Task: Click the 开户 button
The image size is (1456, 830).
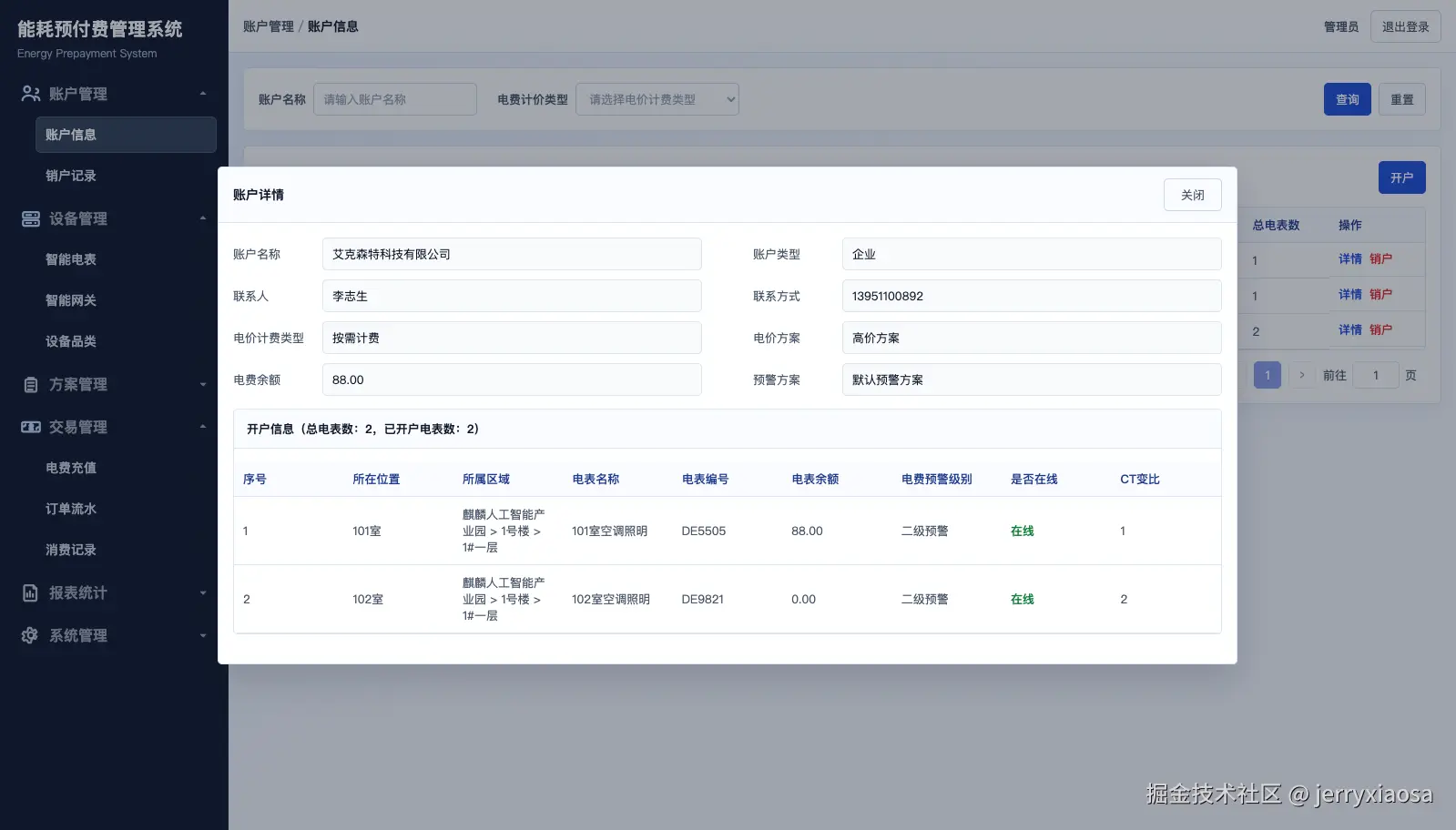Action: tap(1401, 177)
